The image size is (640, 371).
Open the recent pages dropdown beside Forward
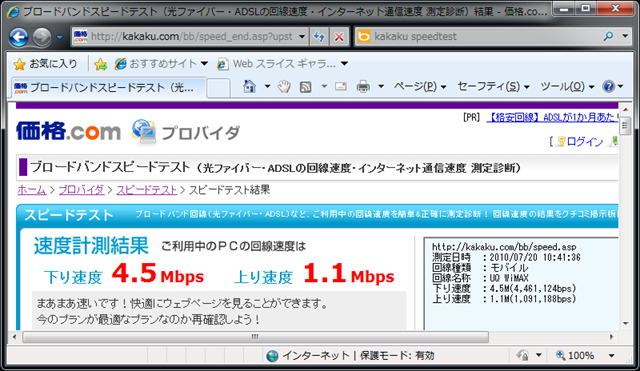[60, 37]
